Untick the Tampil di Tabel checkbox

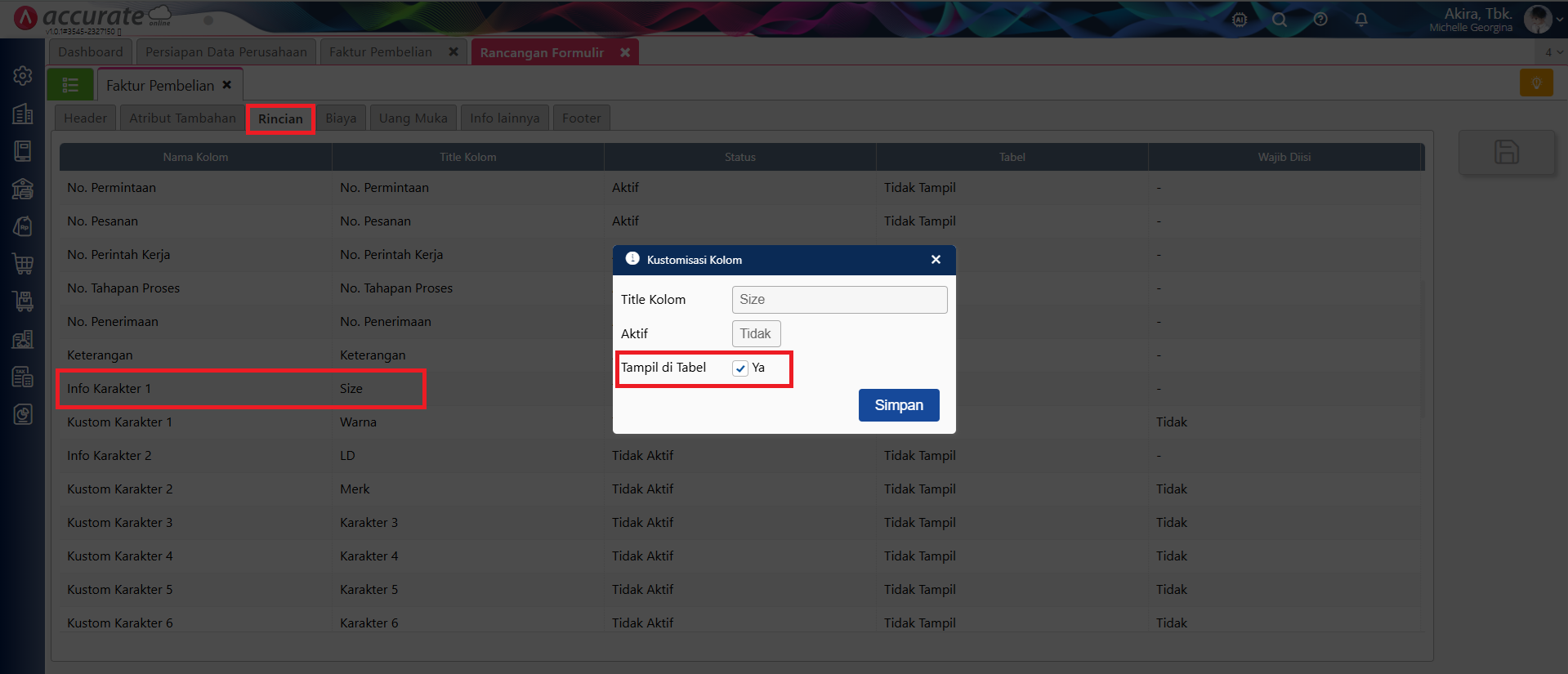coord(740,368)
